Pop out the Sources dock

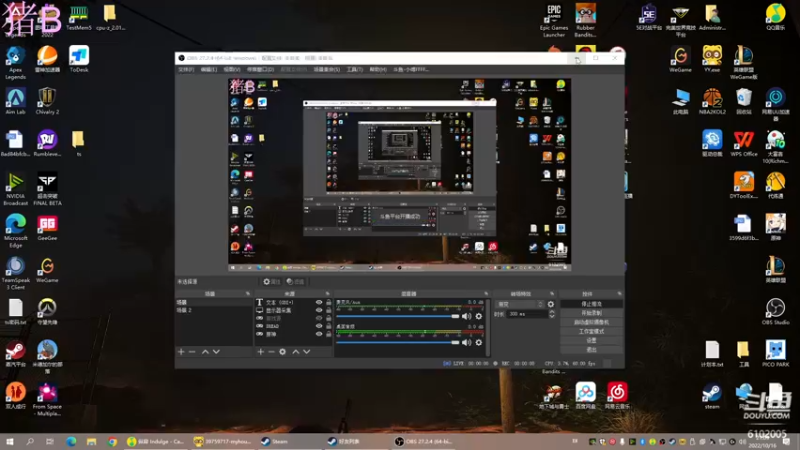[x=328, y=294]
